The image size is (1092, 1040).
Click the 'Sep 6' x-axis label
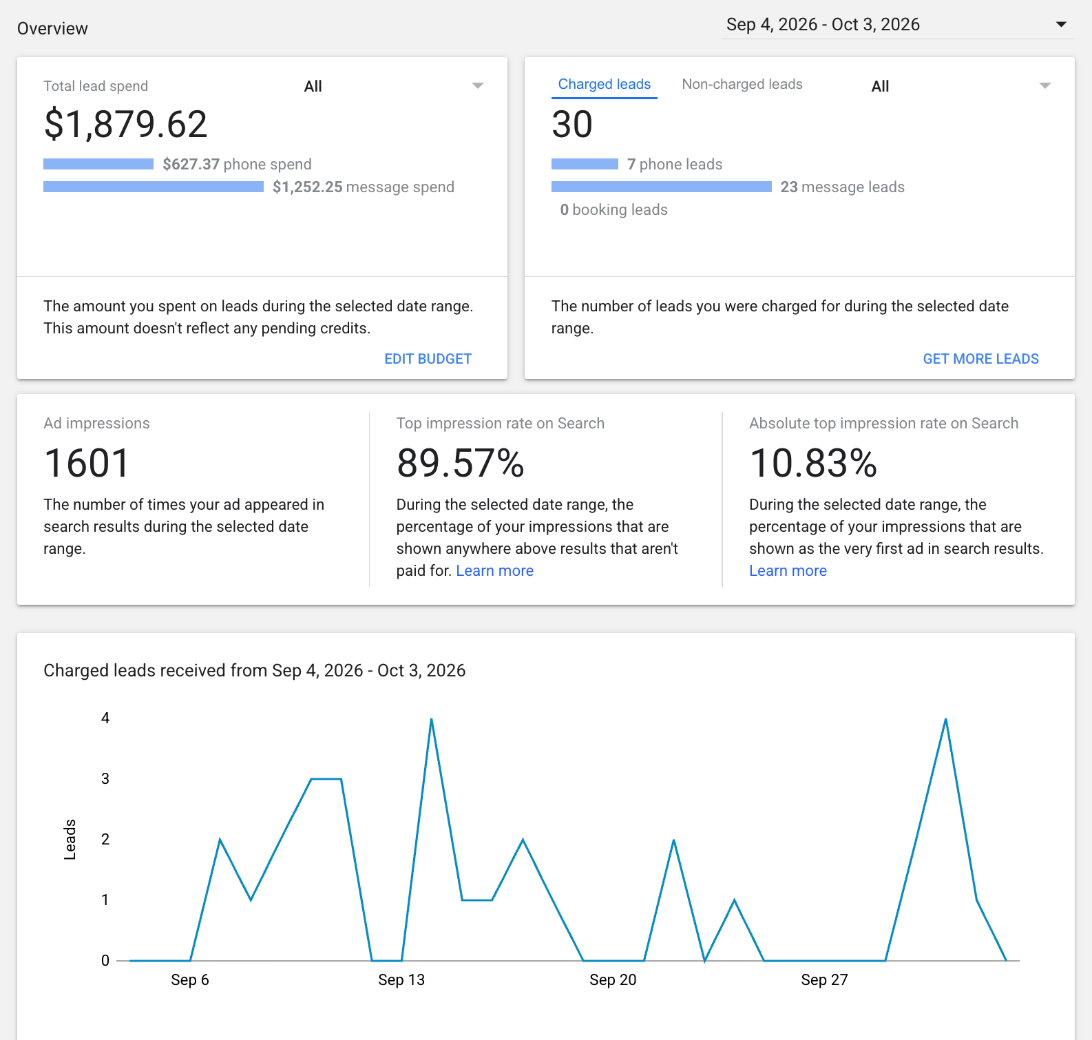(189, 979)
